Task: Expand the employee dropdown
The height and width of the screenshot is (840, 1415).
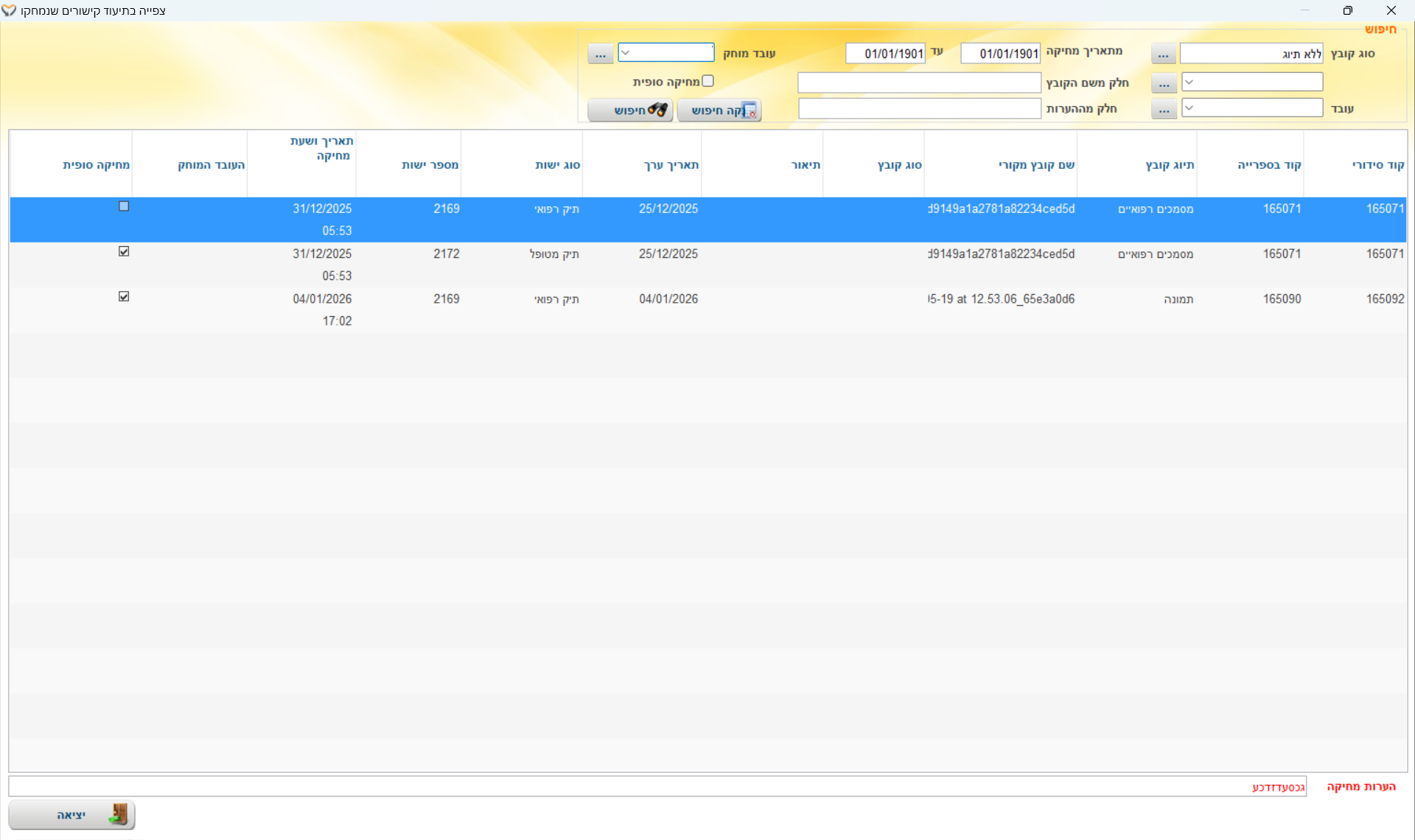Action: (x=1189, y=108)
